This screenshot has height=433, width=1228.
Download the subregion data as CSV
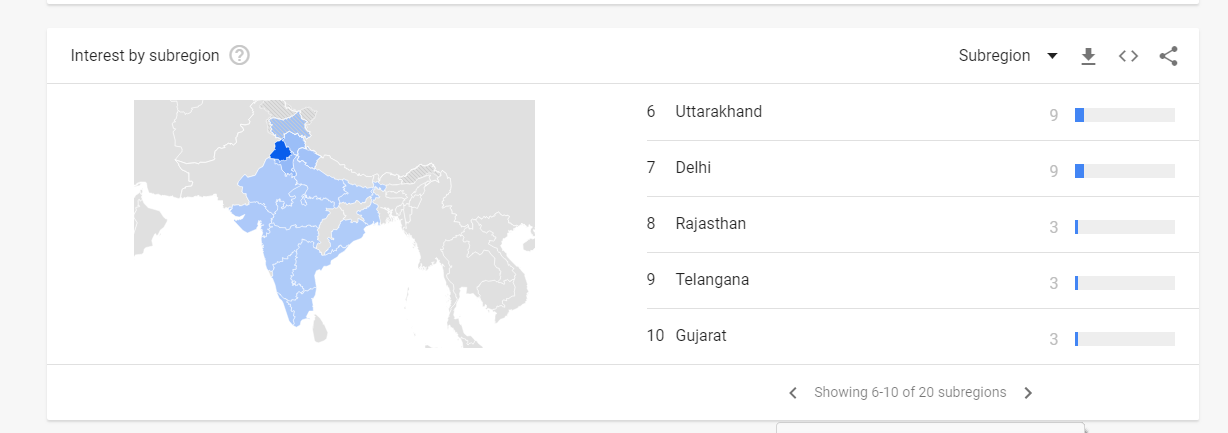[x=1089, y=56]
